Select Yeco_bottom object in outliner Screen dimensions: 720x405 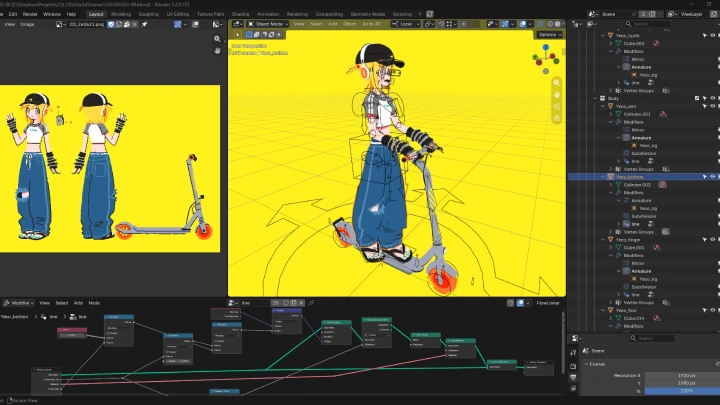[629, 177]
